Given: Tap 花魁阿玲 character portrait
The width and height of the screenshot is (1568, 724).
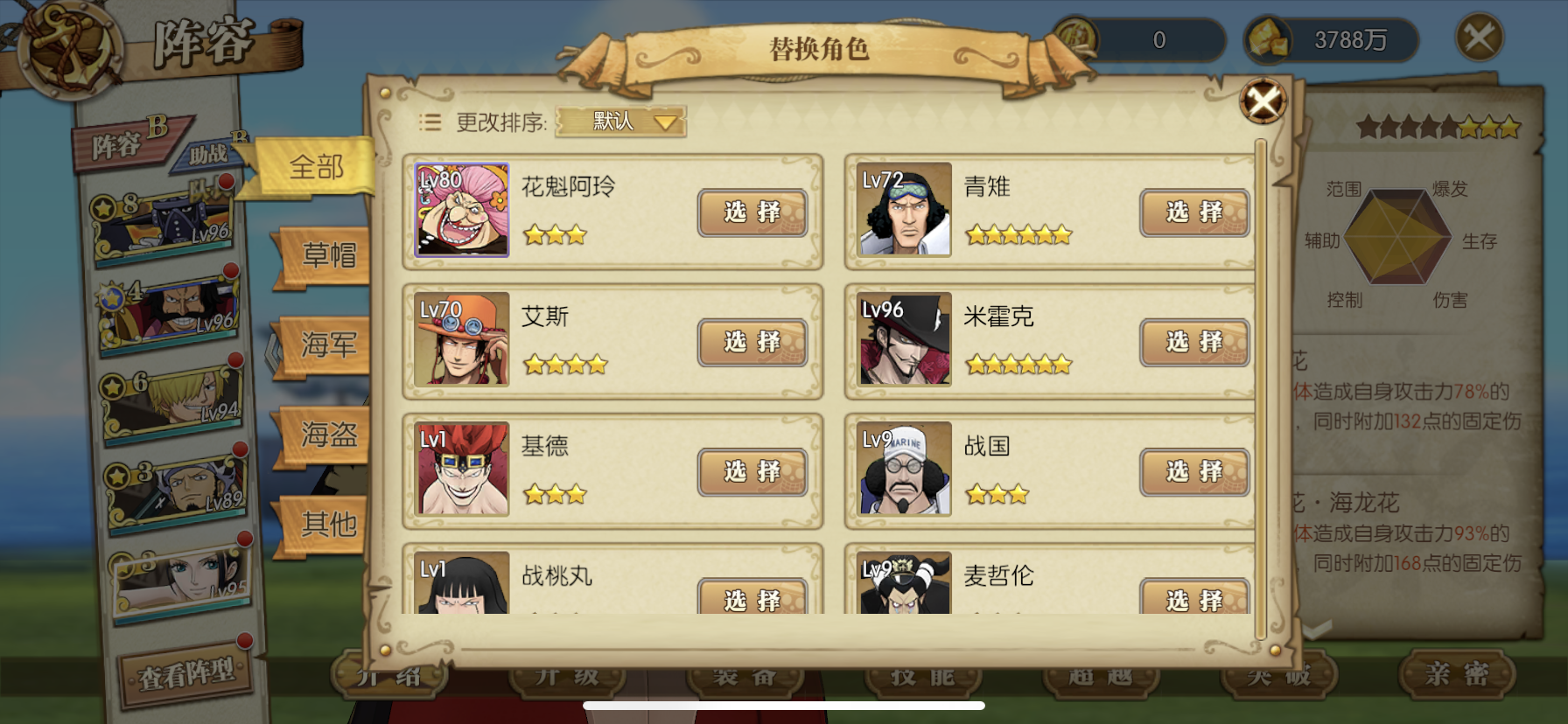Looking at the screenshot, I should click(461, 210).
